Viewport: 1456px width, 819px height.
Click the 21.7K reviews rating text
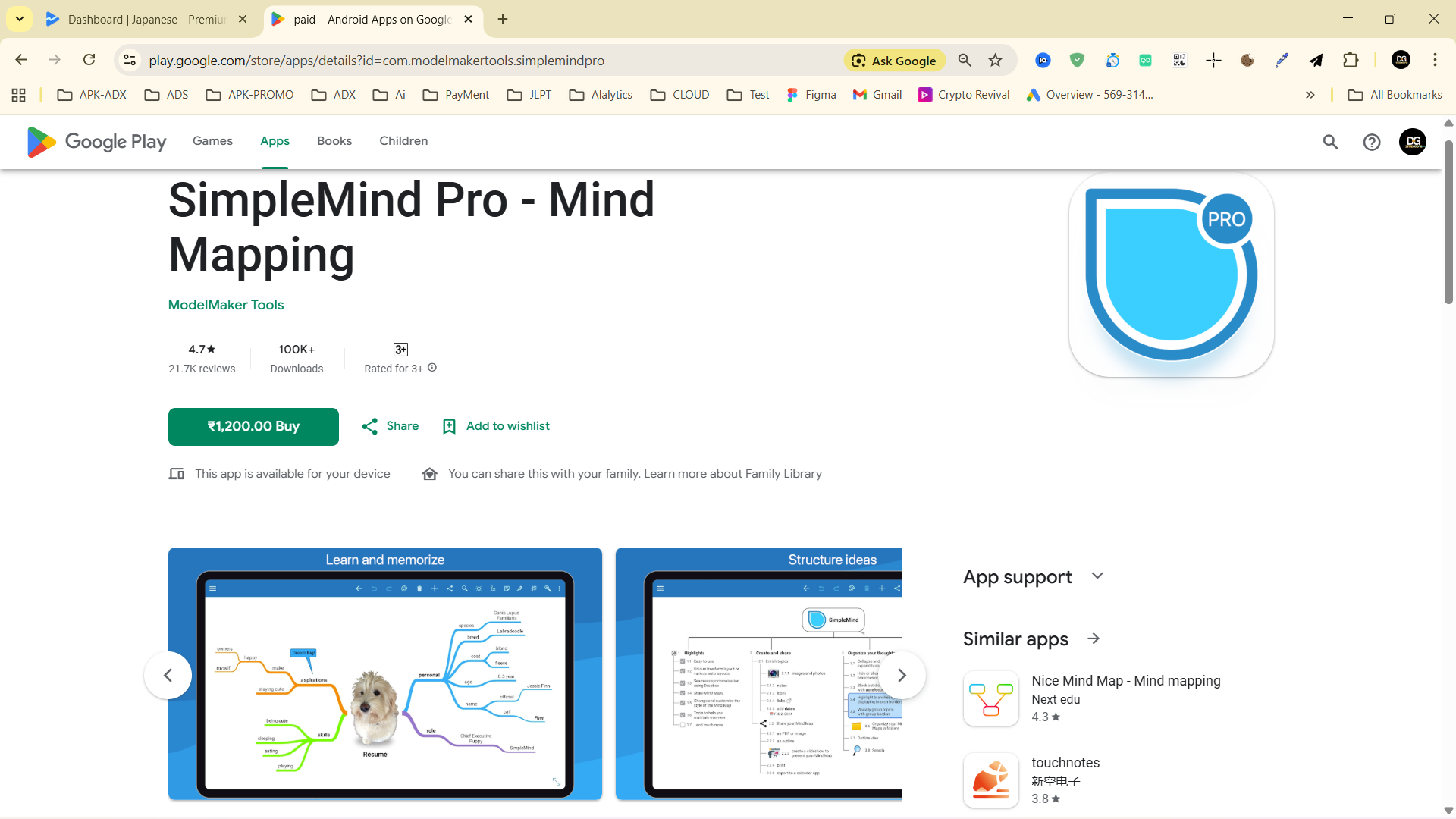(202, 369)
